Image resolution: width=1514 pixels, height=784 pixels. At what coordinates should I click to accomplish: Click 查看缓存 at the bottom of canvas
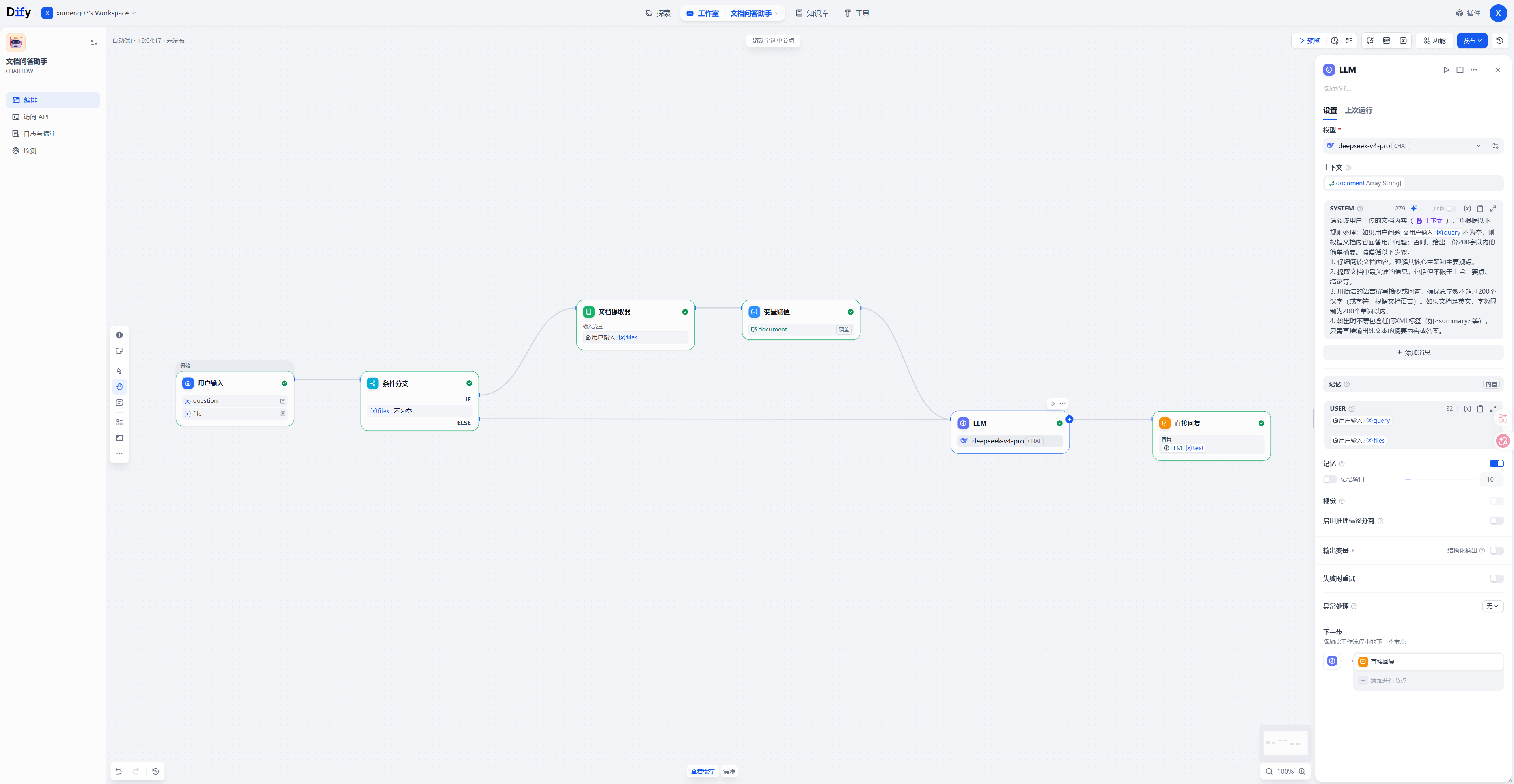coord(702,771)
